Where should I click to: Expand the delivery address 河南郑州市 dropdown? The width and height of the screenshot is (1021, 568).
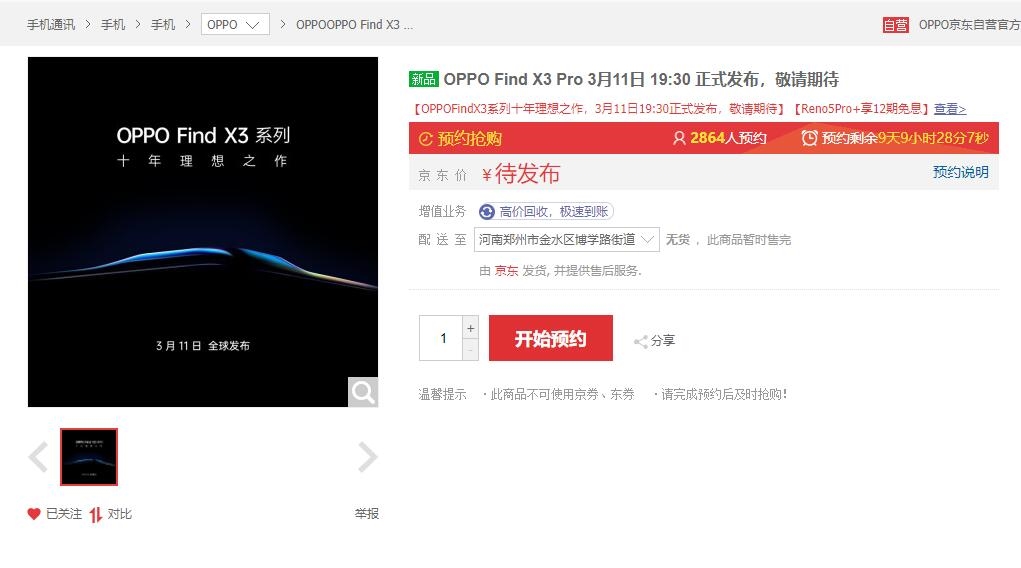(x=566, y=240)
